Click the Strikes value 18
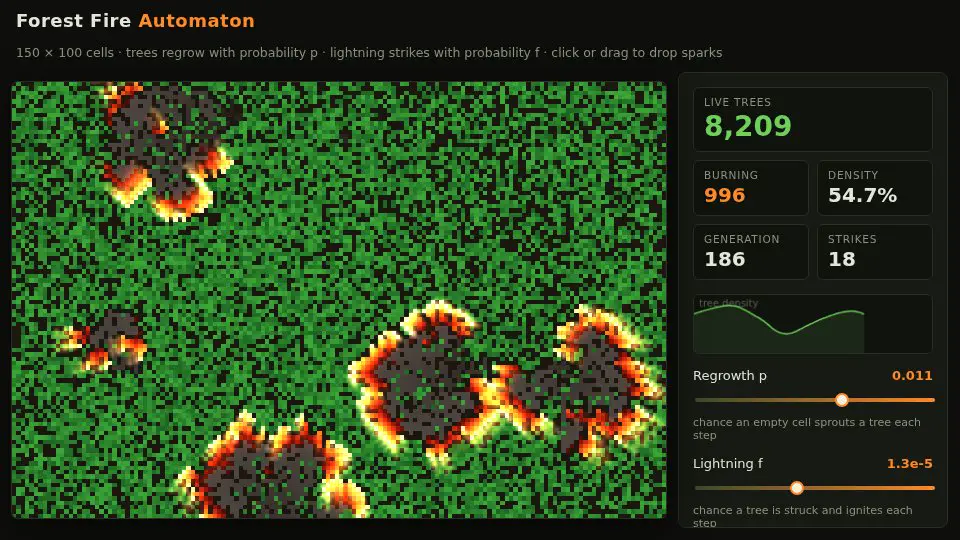 pyautogui.click(x=841, y=259)
